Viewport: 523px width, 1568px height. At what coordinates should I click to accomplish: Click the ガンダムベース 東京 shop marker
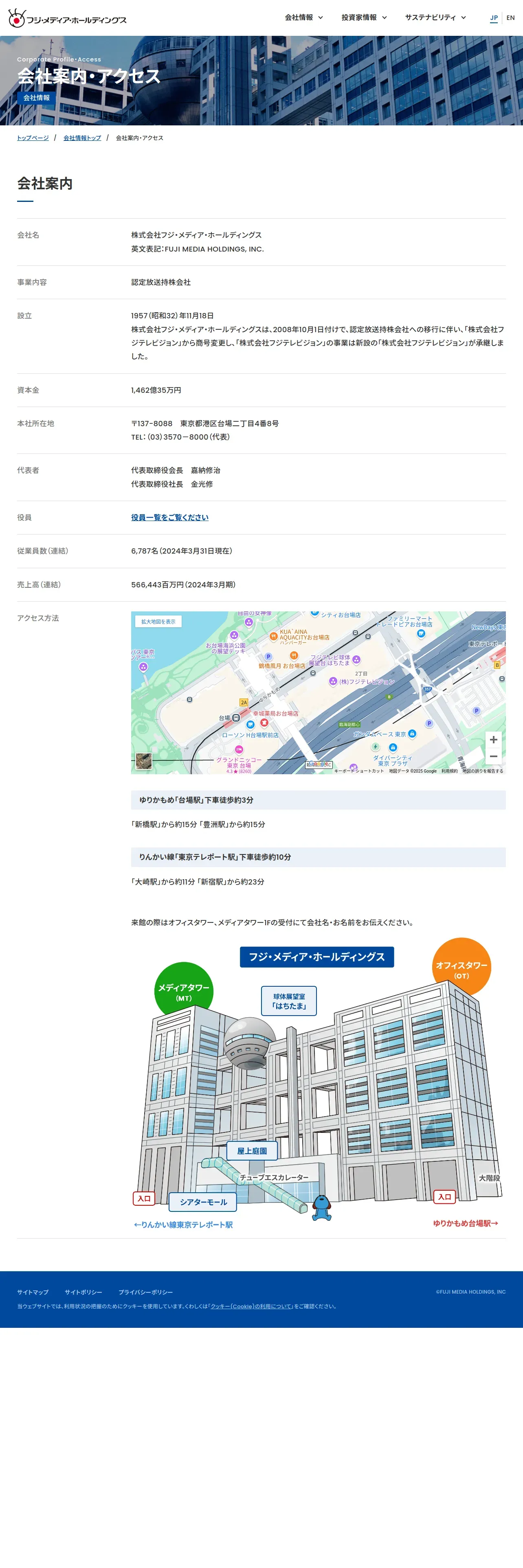tap(412, 734)
